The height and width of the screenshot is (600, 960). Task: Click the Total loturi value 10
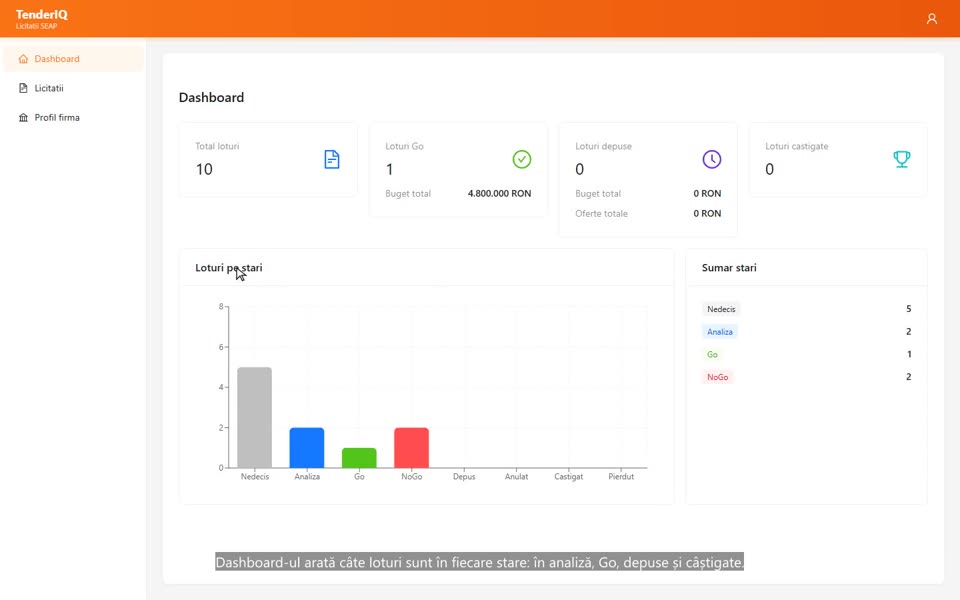point(204,169)
